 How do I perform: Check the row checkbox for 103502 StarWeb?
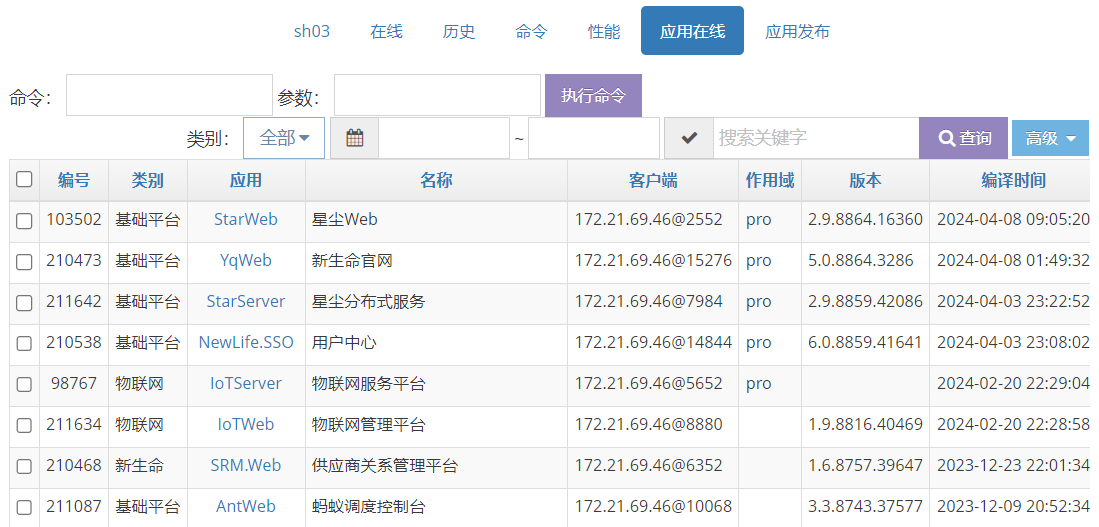pyautogui.click(x=25, y=221)
